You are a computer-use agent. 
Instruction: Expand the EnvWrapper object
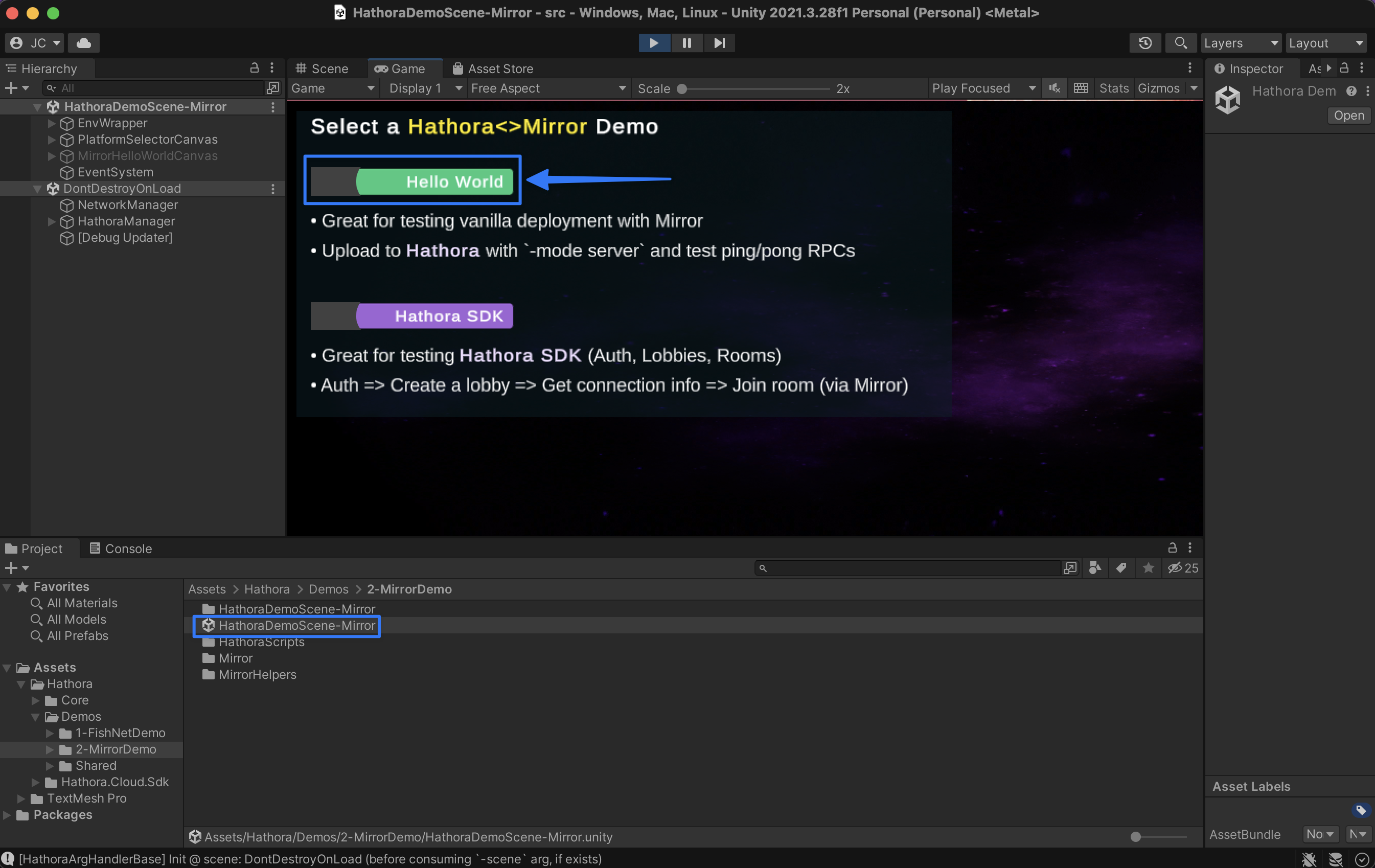(52, 123)
